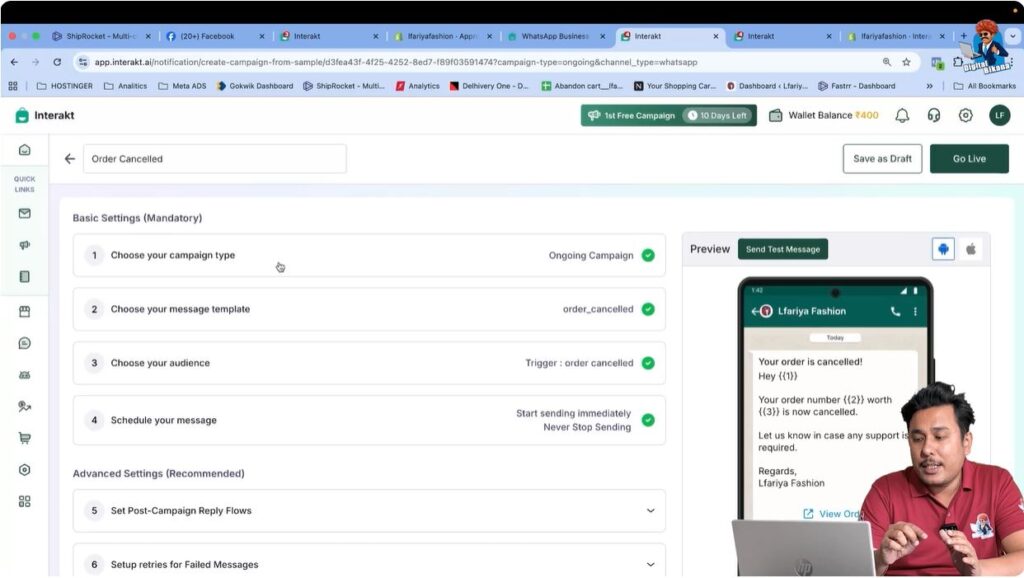Viewport: 1024px width, 578px height.
Task: Open the headset support icon
Action: coord(933,115)
